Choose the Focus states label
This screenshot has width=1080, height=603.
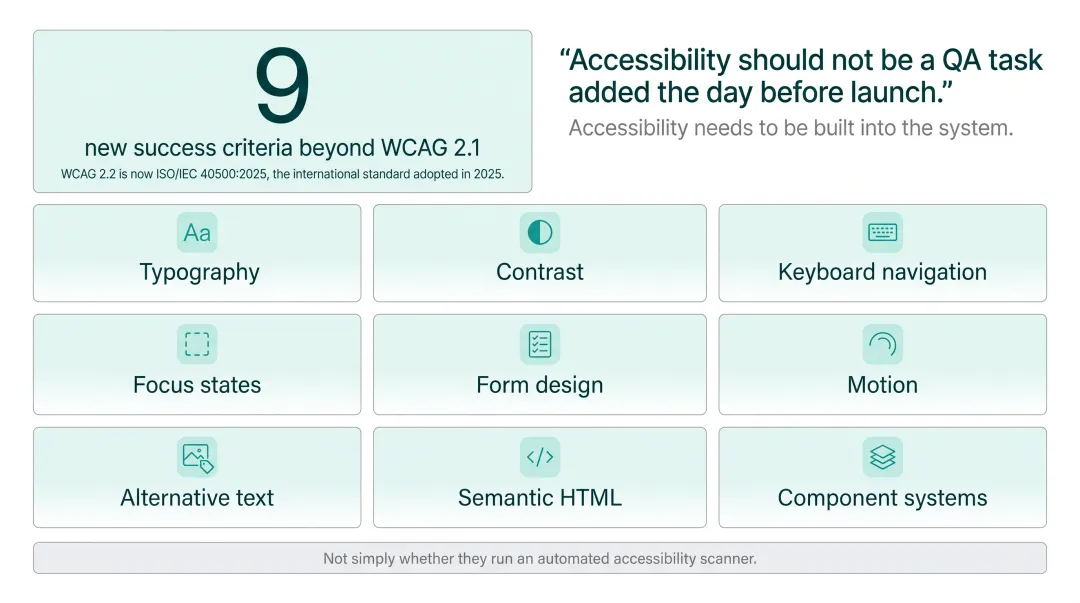197,385
